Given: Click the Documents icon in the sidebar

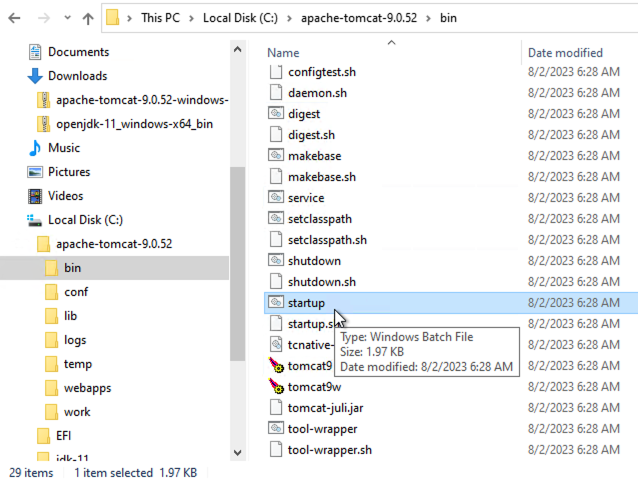Looking at the screenshot, I should point(35,52).
